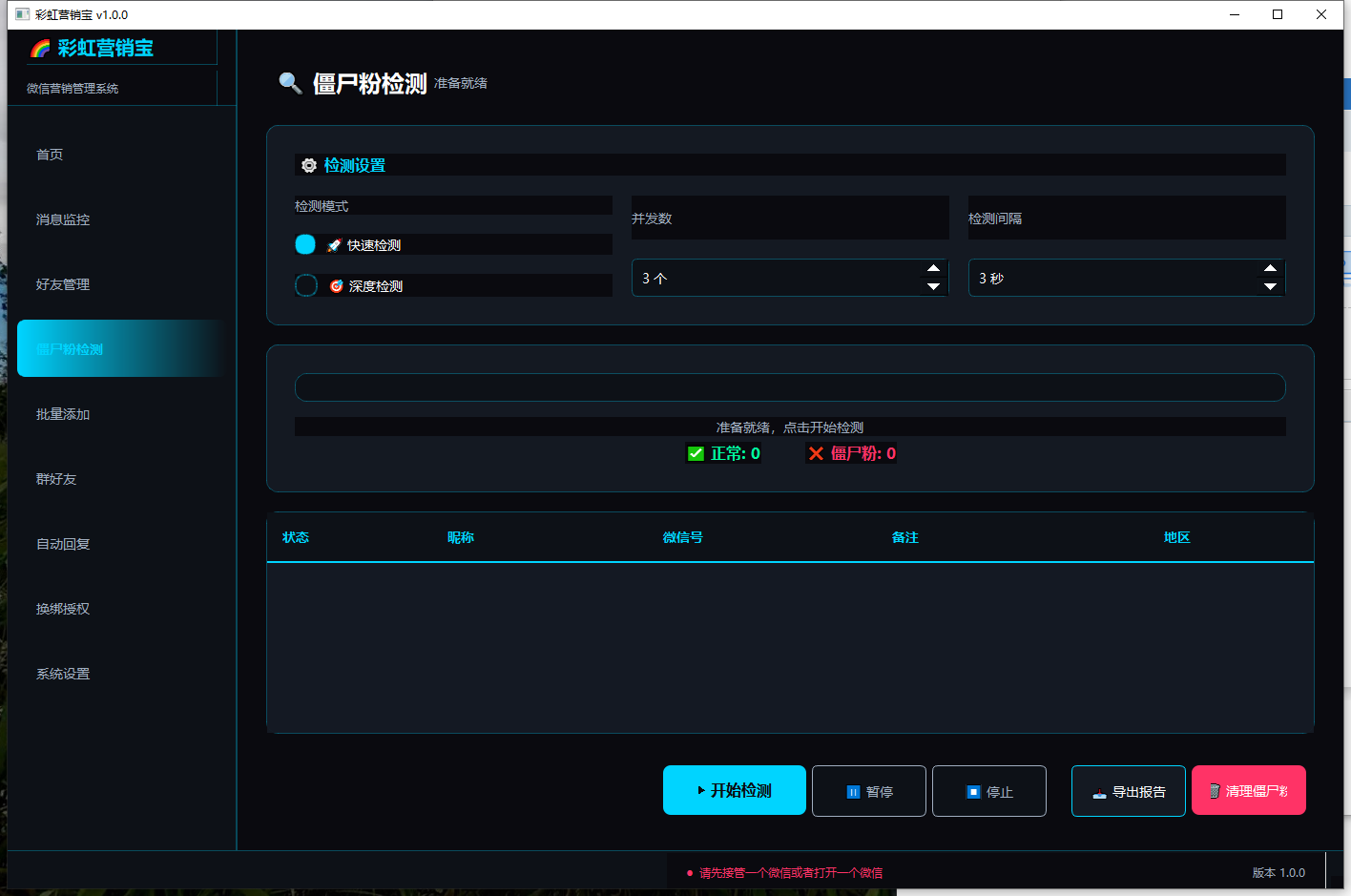The height and width of the screenshot is (896, 1351).
Task: Click the detection progress bar
Action: tap(790, 387)
